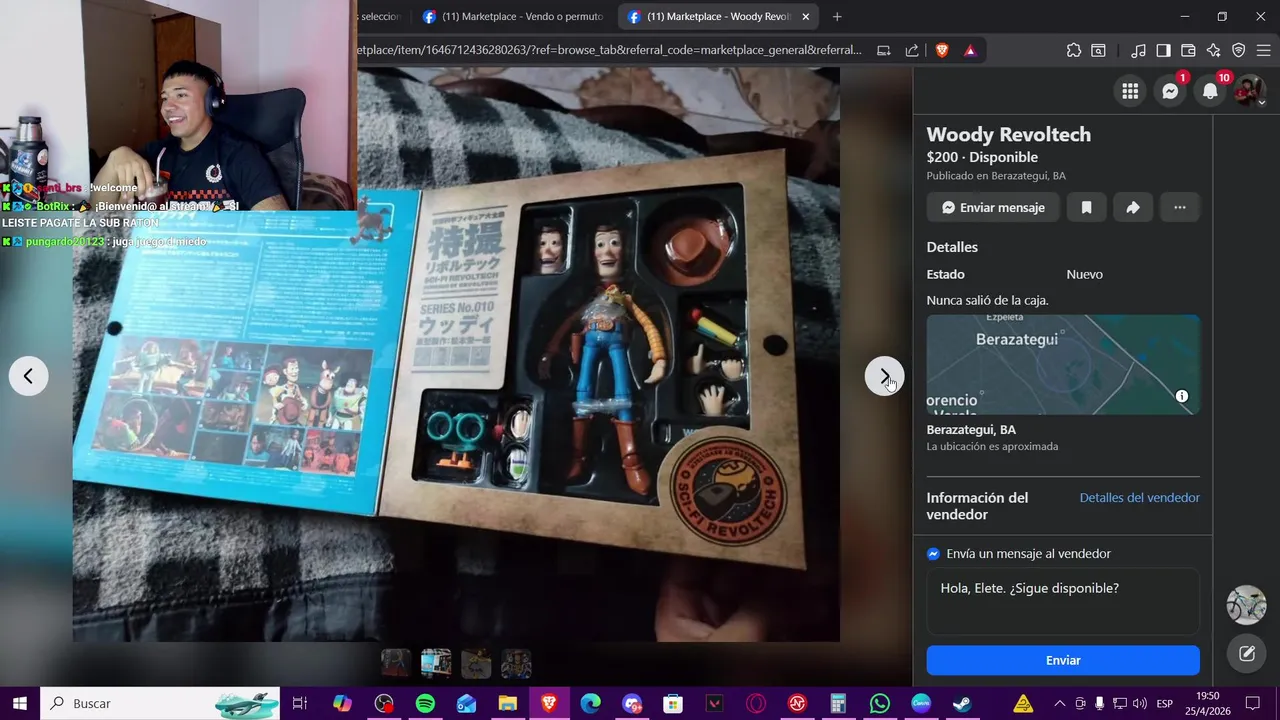
Task: Open Brave hamburger main menu
Action: (1263, 50)
